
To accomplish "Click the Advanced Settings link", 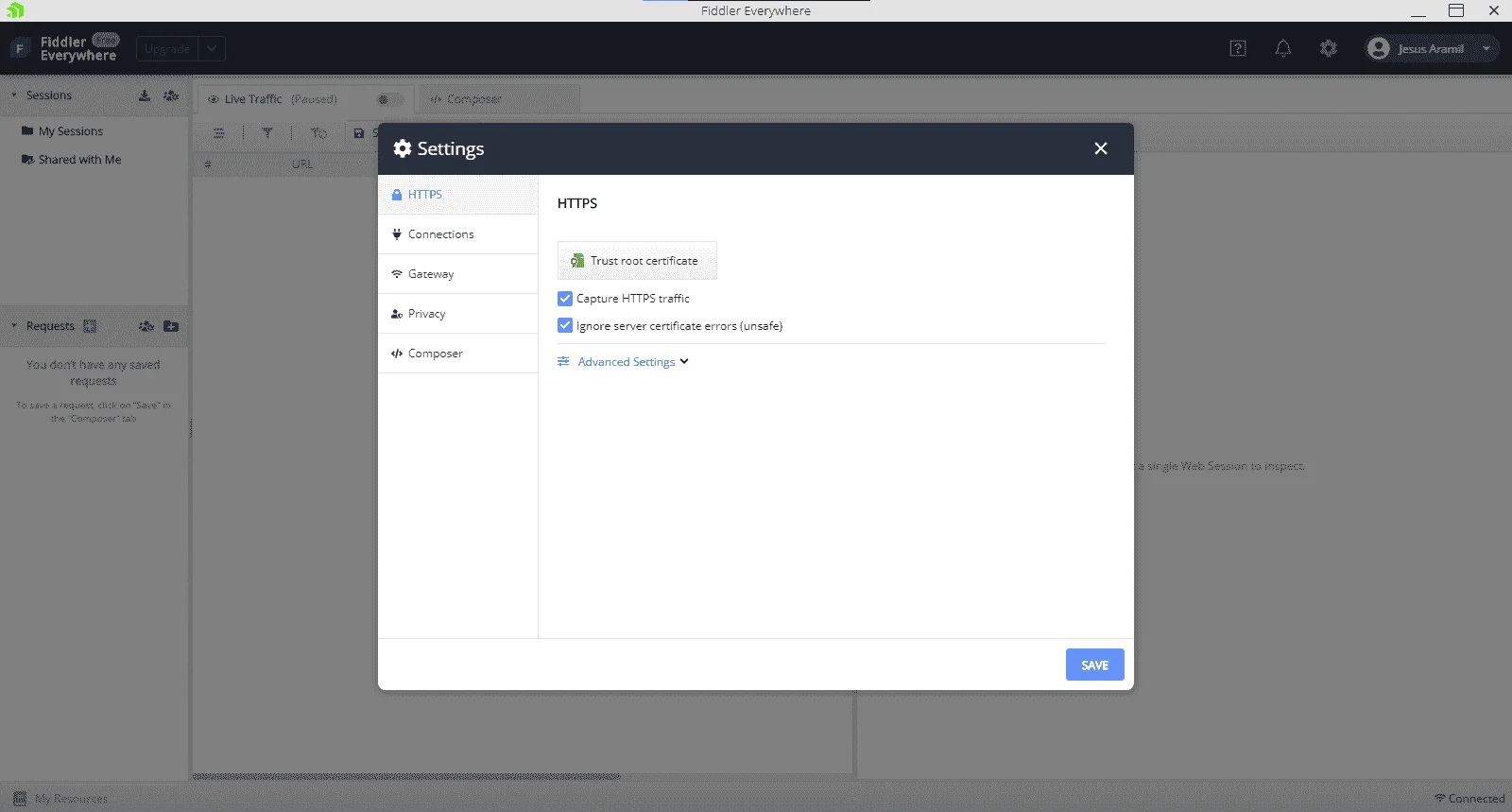I will [x=627, y=362].
